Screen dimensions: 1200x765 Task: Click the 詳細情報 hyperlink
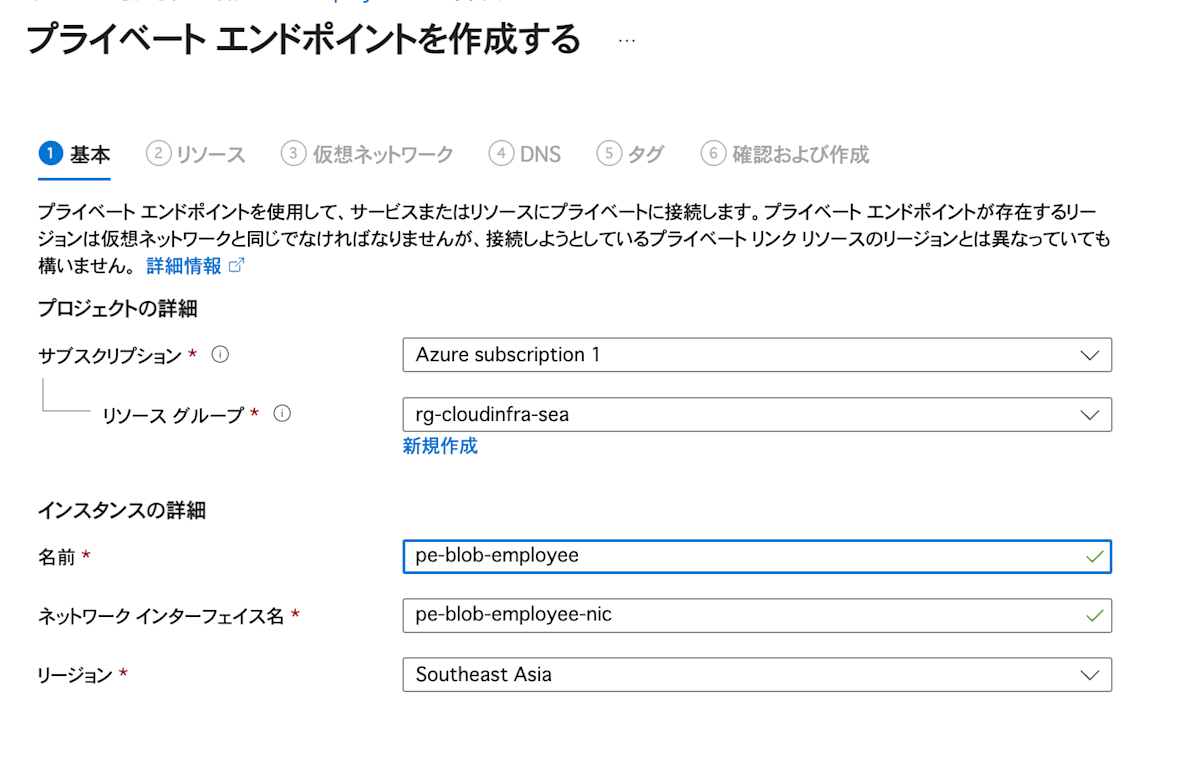point(186,266)
